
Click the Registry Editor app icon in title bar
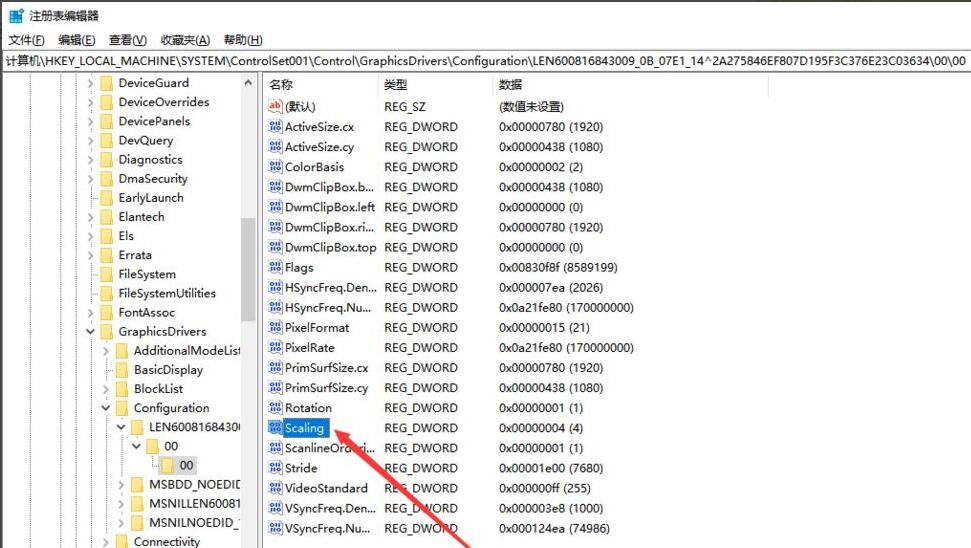coord(16,16)
